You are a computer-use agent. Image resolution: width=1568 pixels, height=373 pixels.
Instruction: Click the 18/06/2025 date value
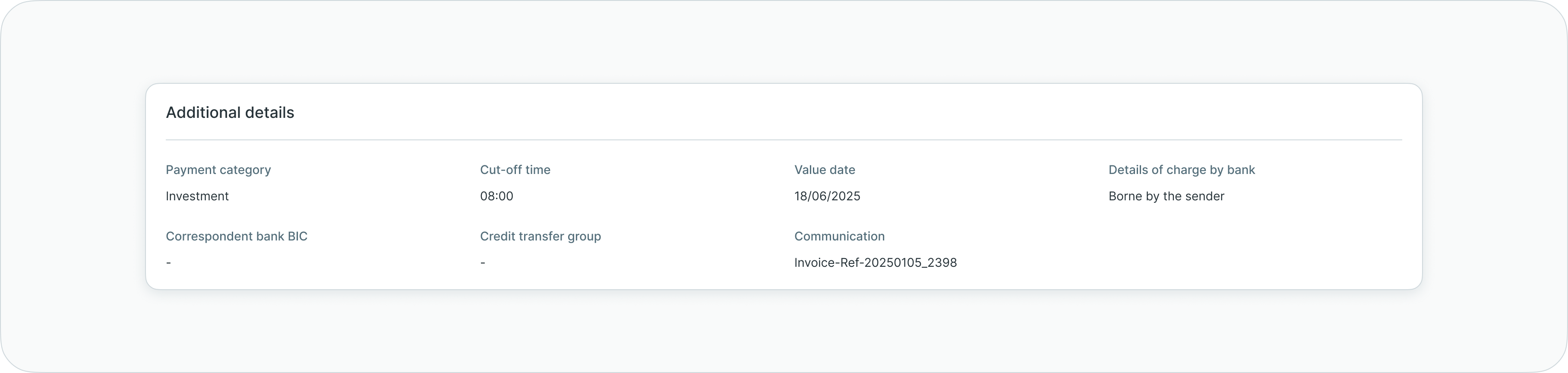click(827, 196)
